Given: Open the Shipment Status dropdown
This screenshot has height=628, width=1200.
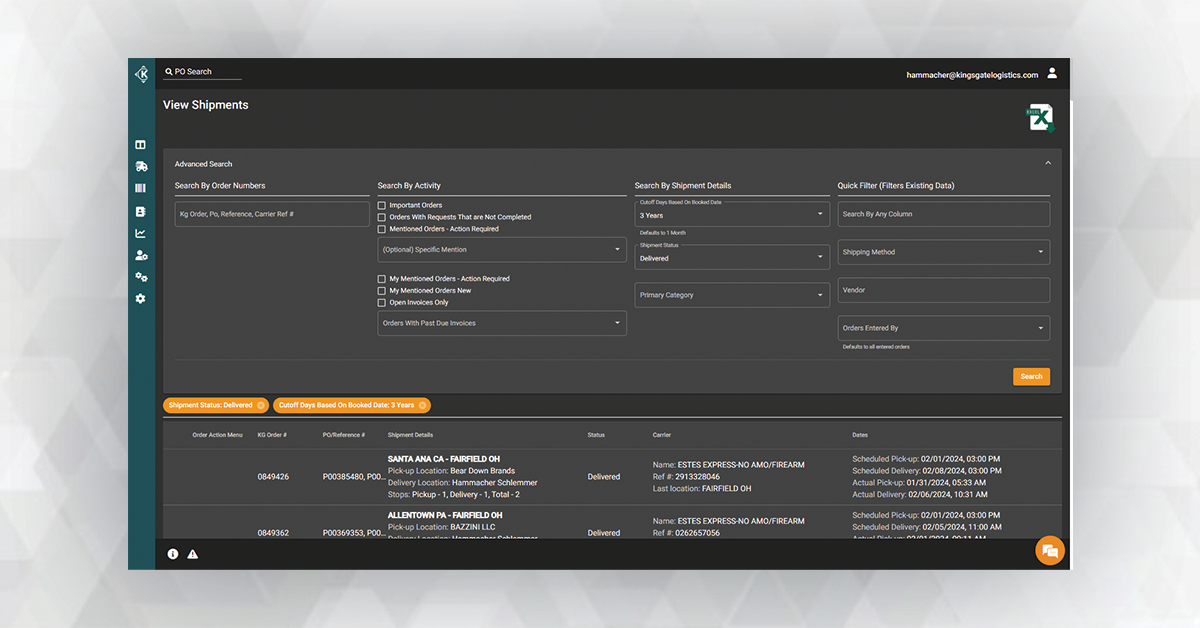Looking at the screenshot, I should (x=732, y=257).
